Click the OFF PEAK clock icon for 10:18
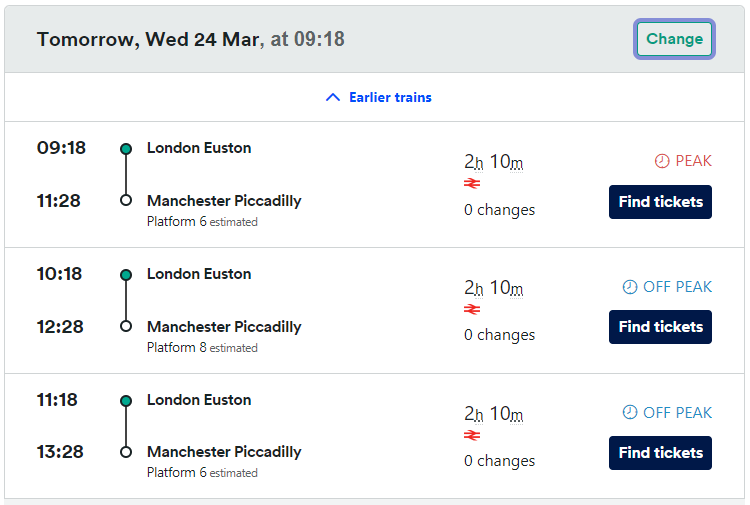This screenshot has height=505, width=750. tap(630, 287)
